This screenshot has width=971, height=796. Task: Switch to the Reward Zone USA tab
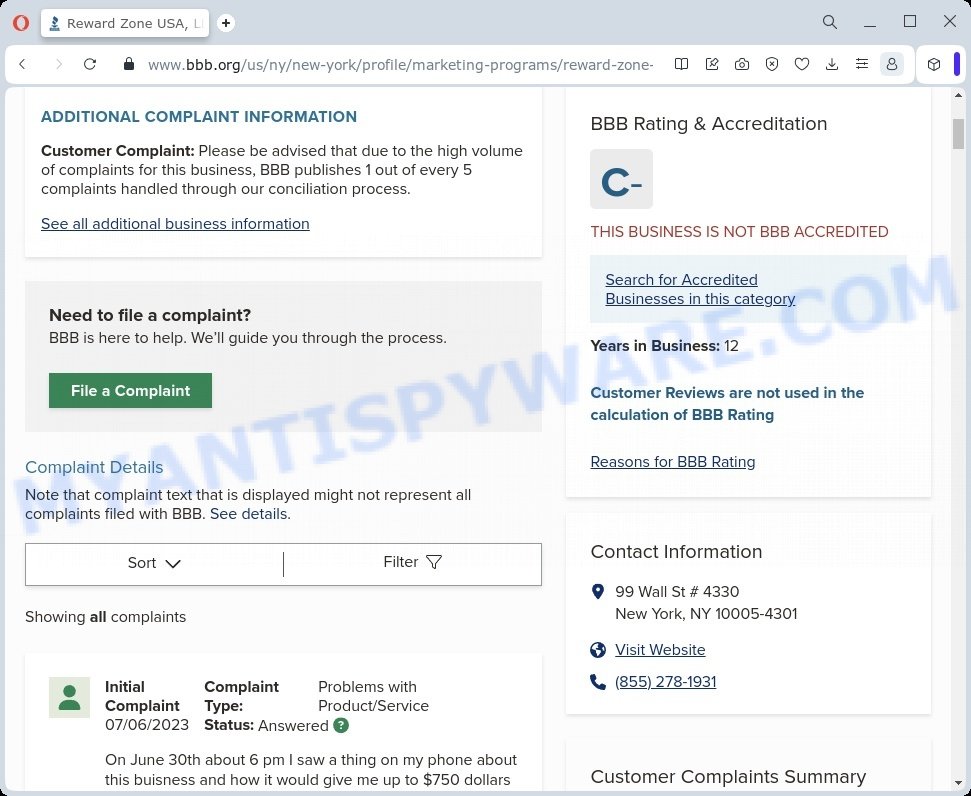[125, 23]
